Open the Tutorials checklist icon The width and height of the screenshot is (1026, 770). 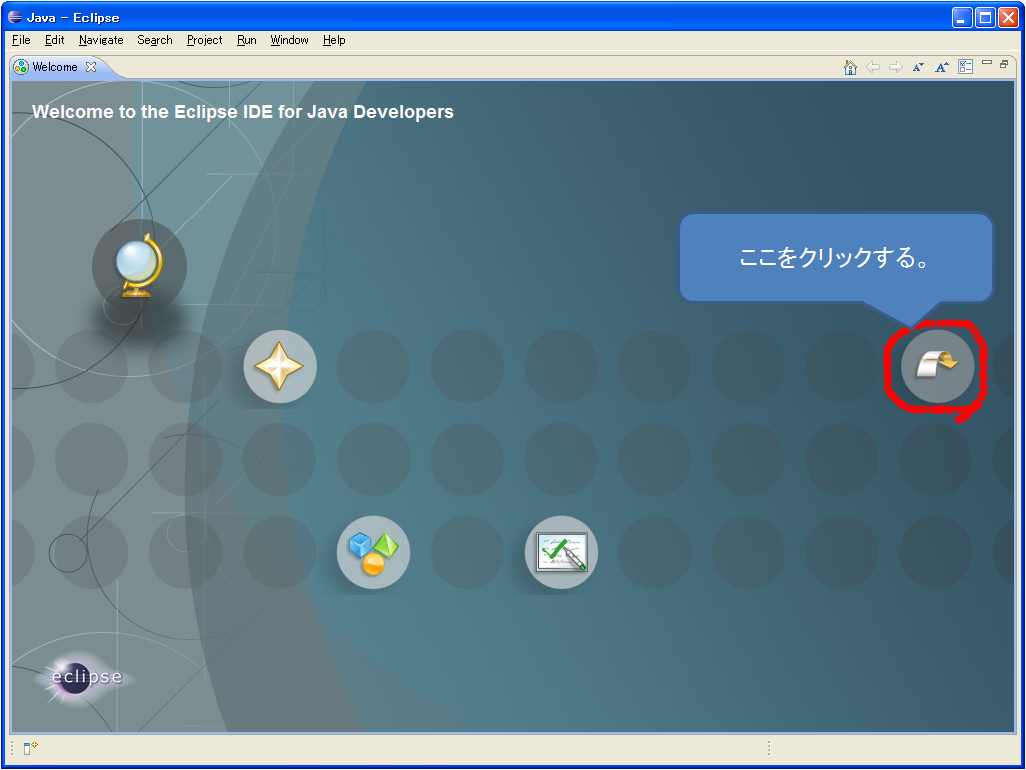click(x=561, y=552)
